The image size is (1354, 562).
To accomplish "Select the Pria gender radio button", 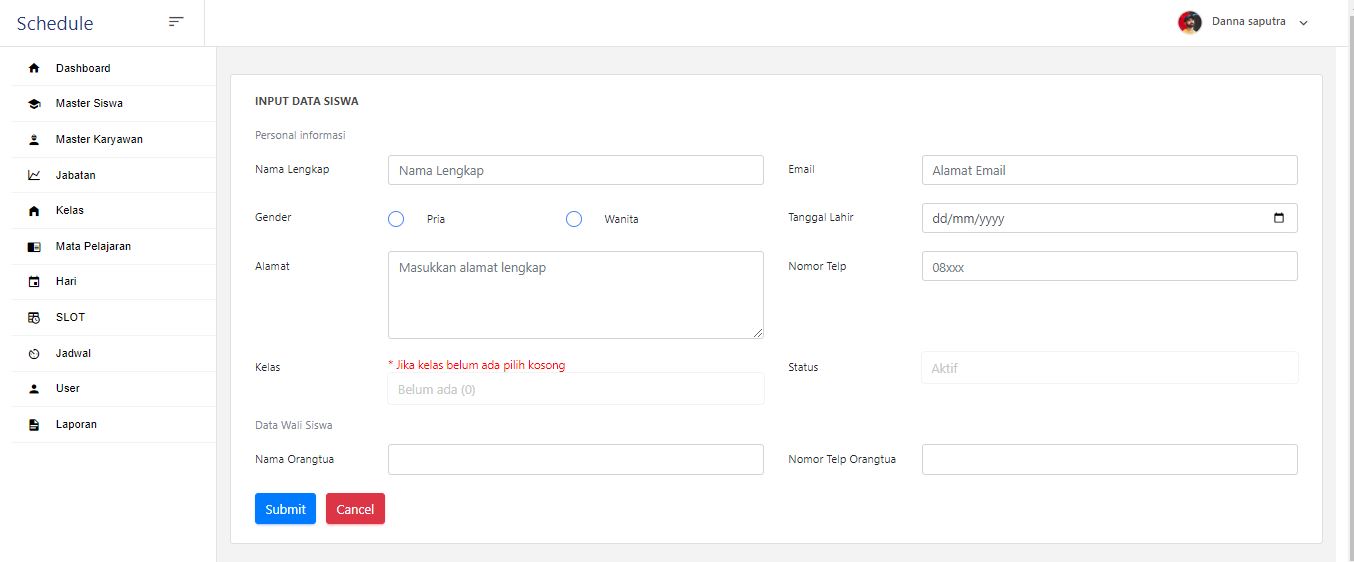I will [396, 219].
